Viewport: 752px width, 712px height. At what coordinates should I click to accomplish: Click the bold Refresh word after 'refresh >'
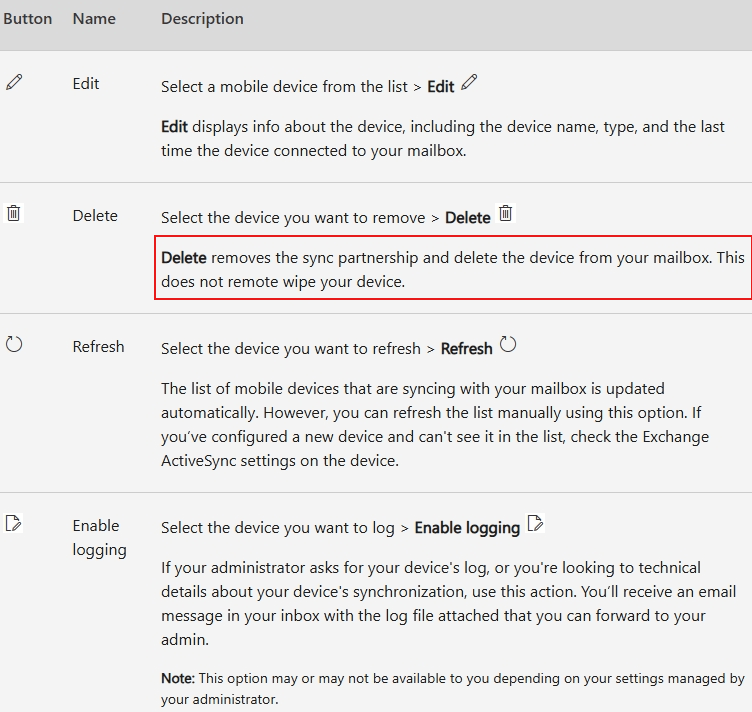pos(467,349)
